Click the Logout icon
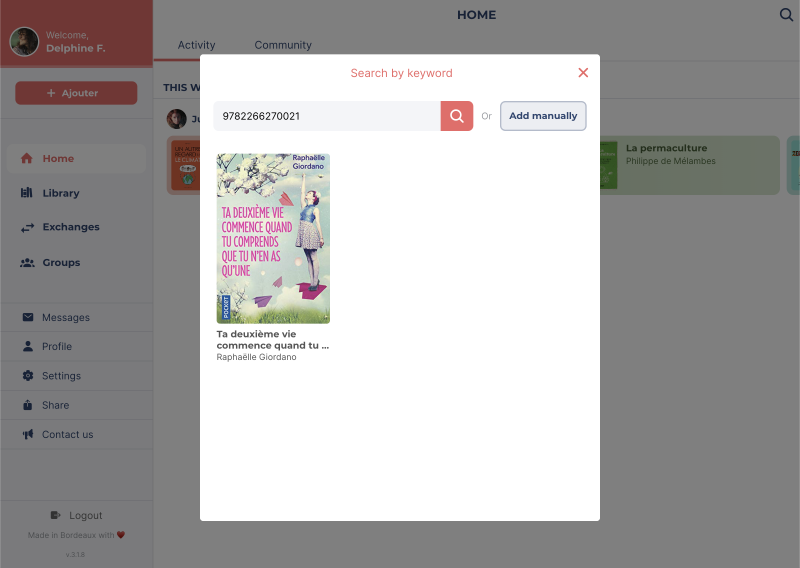 [56, 515]
